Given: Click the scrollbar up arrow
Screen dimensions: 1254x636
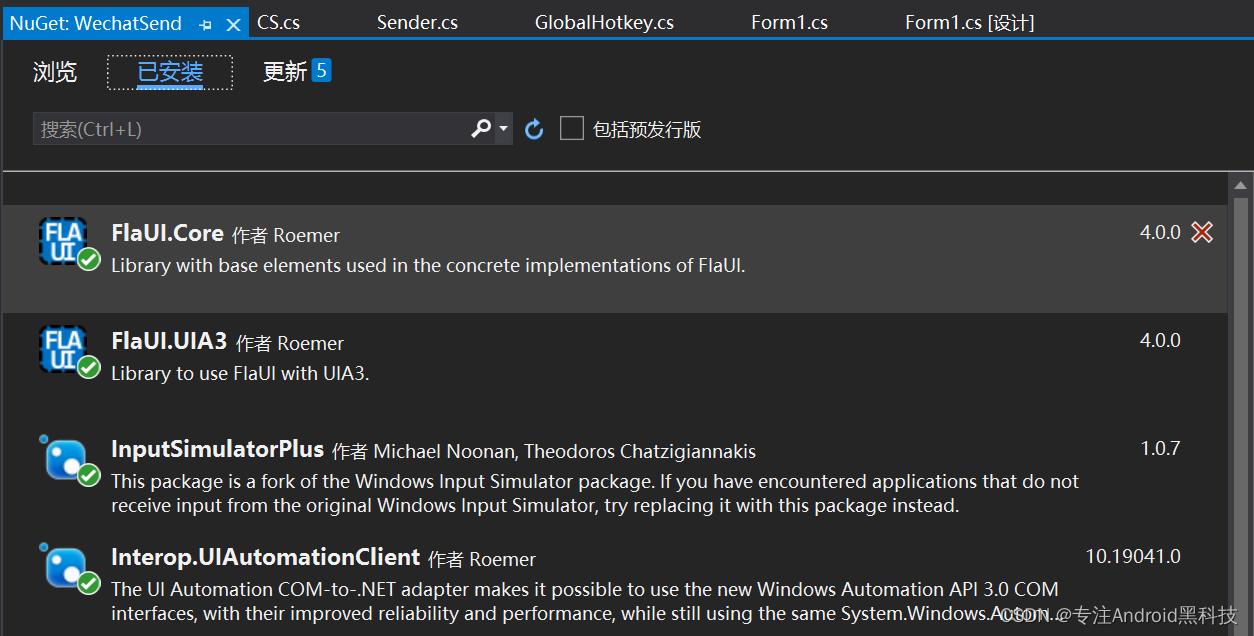Looking at the screenshot, I should click(1240, 184).
